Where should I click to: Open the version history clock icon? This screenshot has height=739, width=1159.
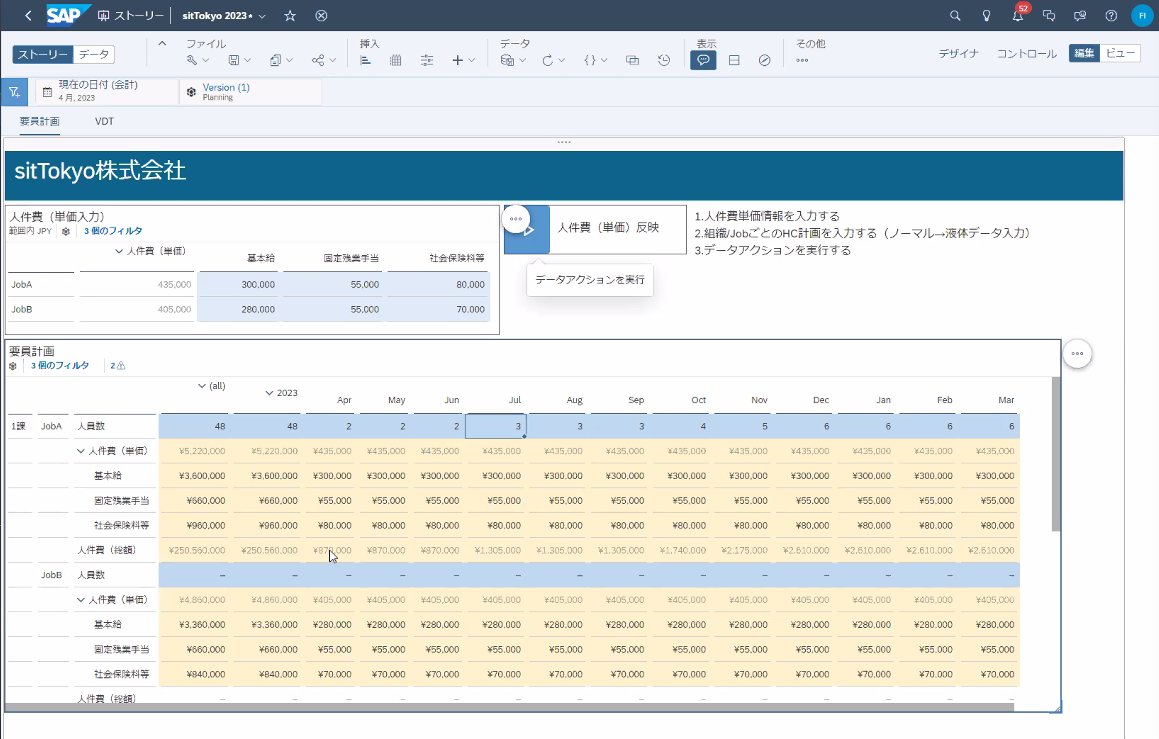click(664, 61)
